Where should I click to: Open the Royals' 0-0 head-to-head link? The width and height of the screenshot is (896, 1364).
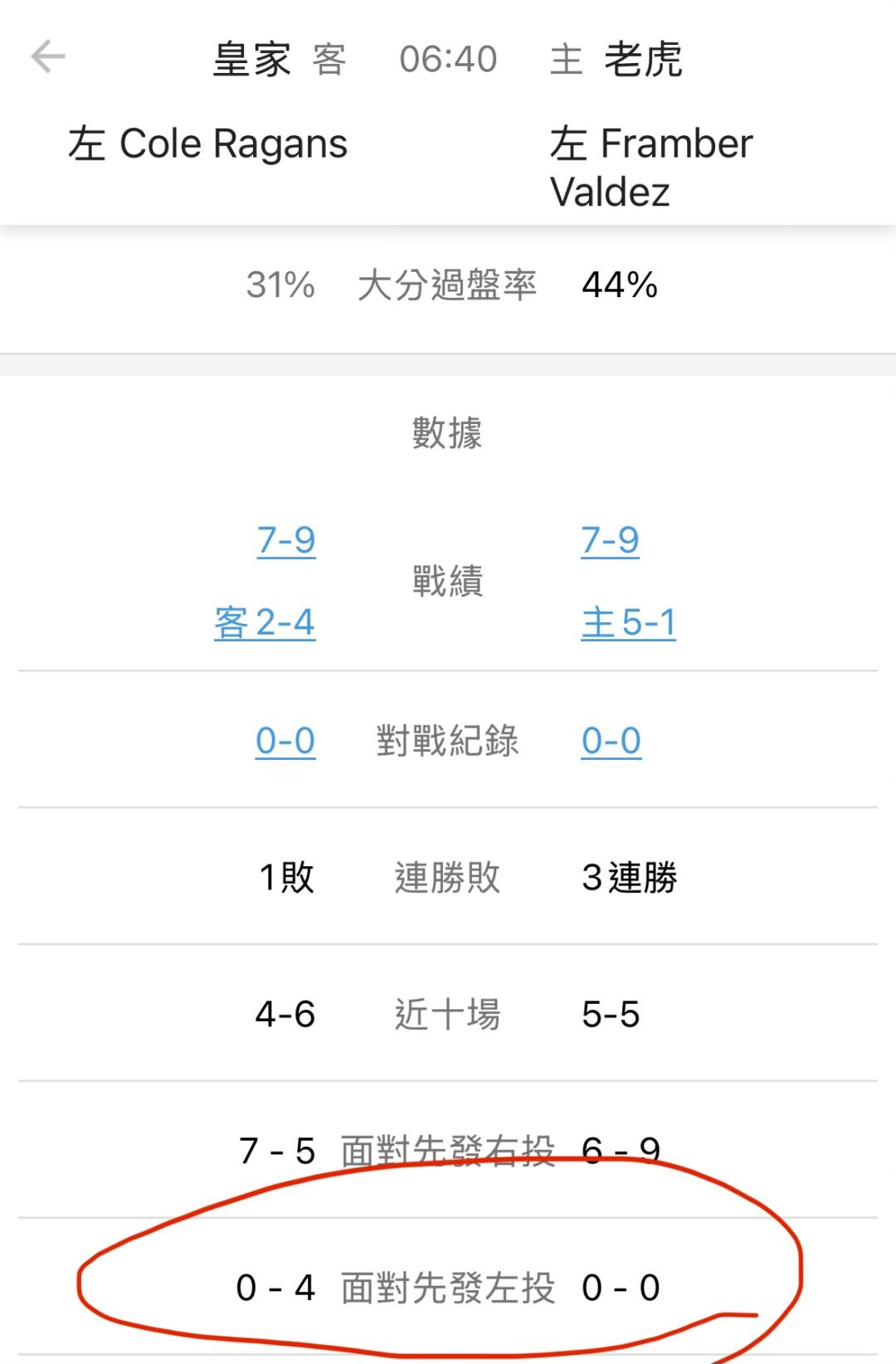[285, 741]
